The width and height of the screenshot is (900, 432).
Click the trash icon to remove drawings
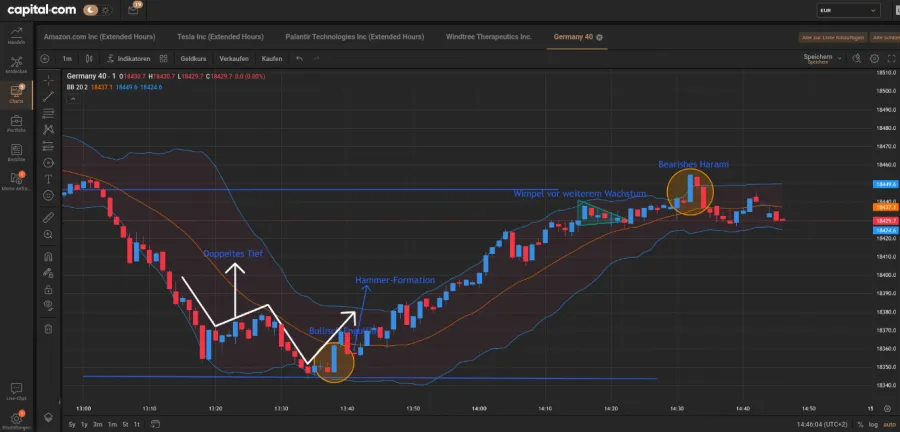[48, 328]
